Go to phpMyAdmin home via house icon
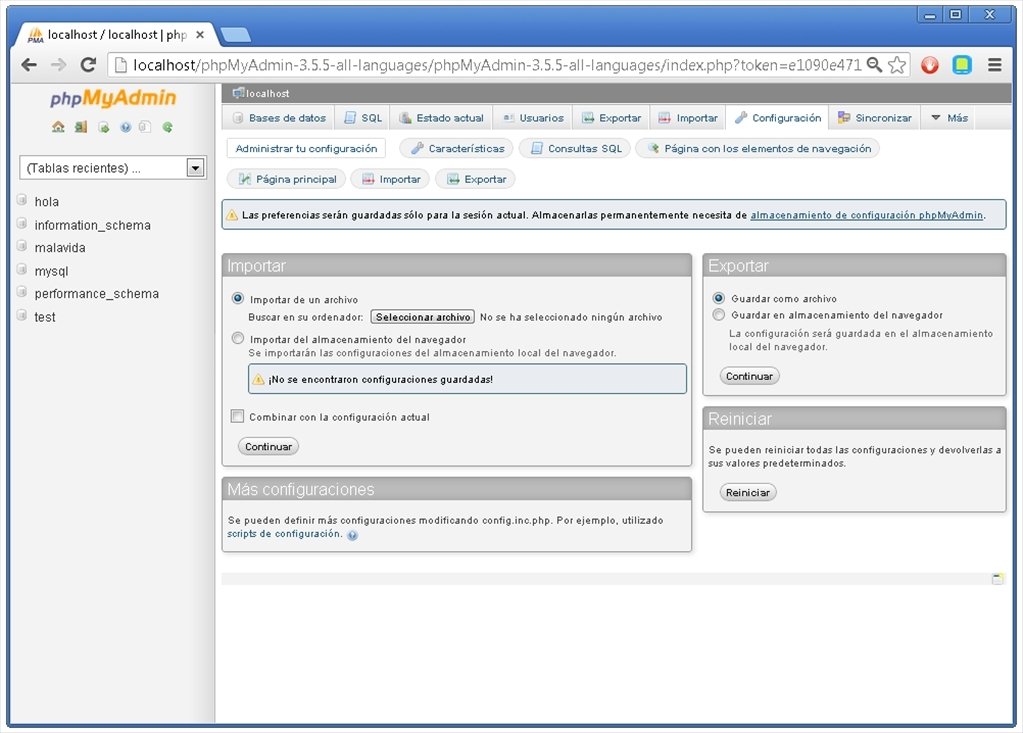Image resolution: width=1023 pixels, height=733 pixels. tap(58, 127)
